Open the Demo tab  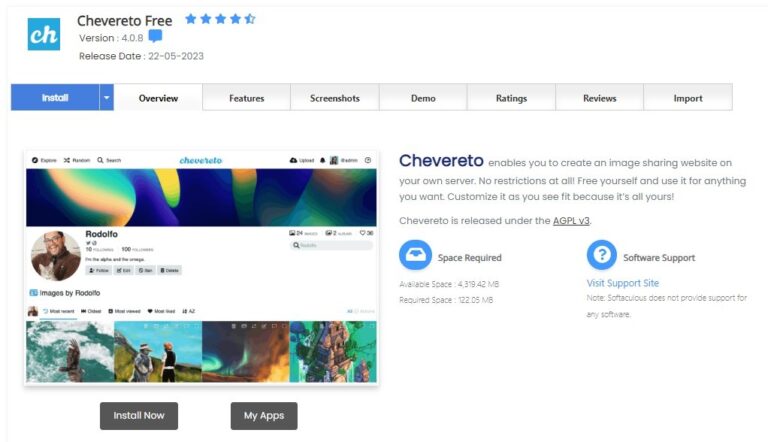pyautogui.click(x=423, y=98)
